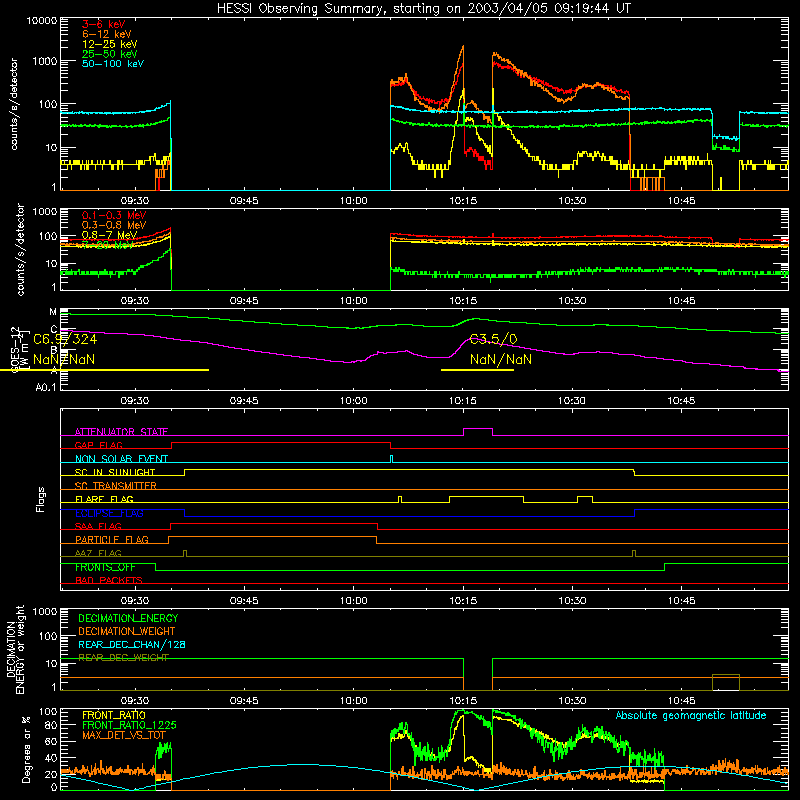Select the green FRONT_RATIO_1225 legend label
This screenshot has width=800, height=800.
pyautogui.click(x=129, y=725)
